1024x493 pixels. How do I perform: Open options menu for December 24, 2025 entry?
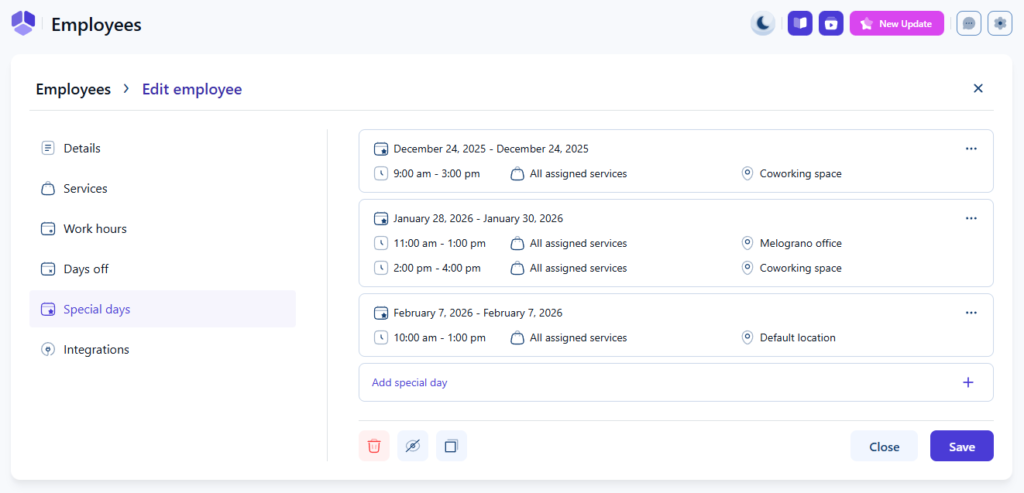pos(970,148)
